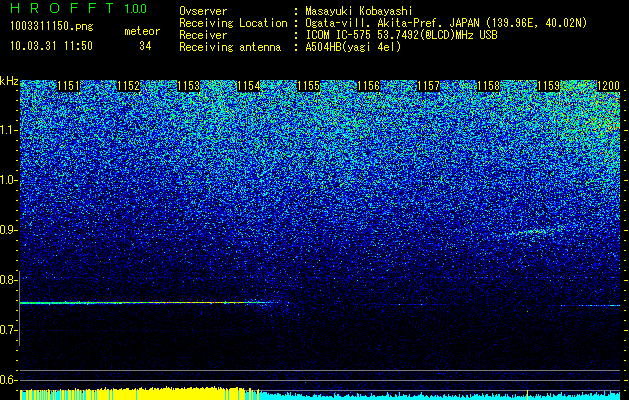Click the kHz axis unit label
Screen dimensions: 629x400
pos(9,81)
